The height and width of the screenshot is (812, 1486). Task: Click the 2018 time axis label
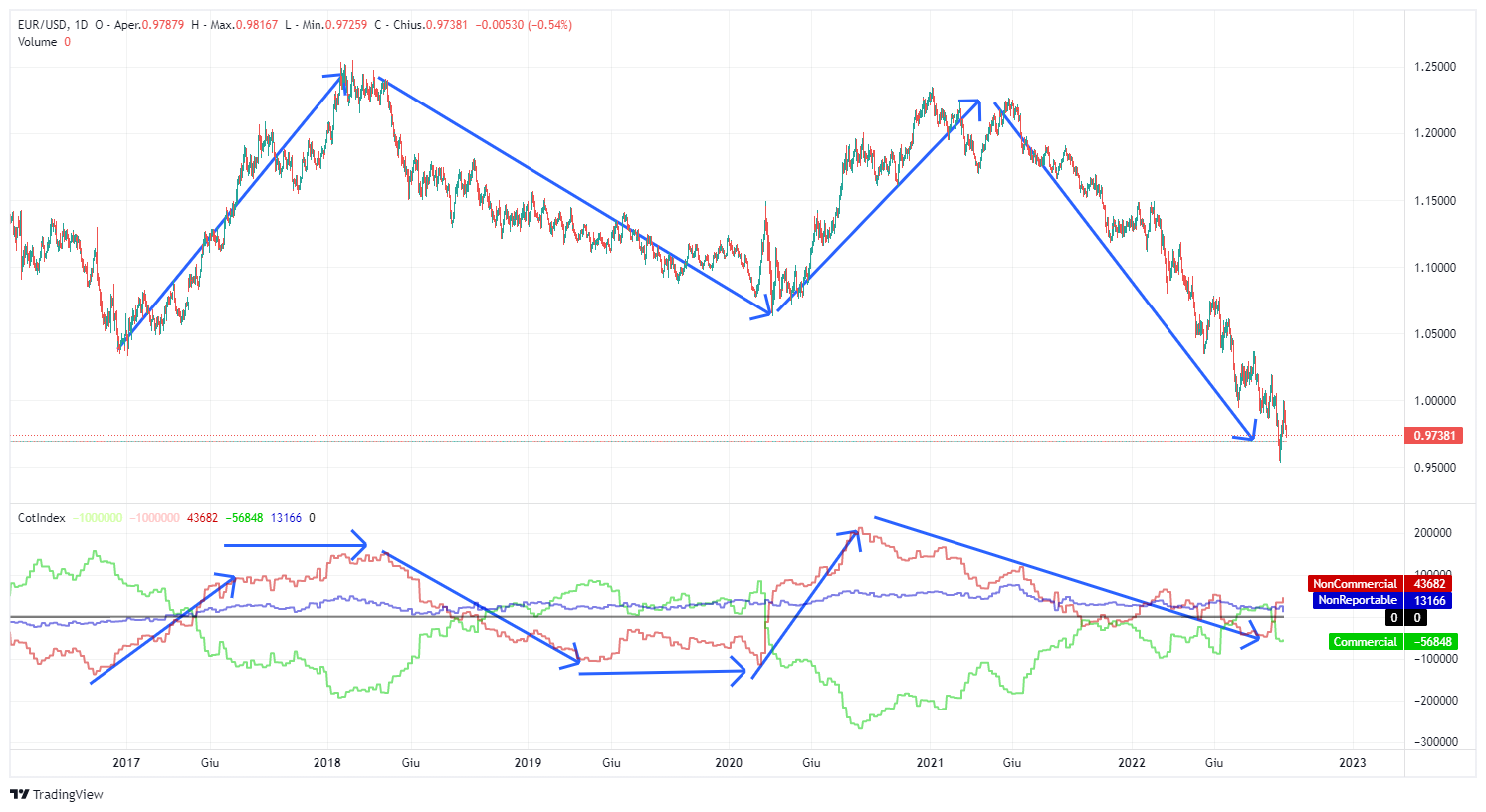[x=327, y=763]
